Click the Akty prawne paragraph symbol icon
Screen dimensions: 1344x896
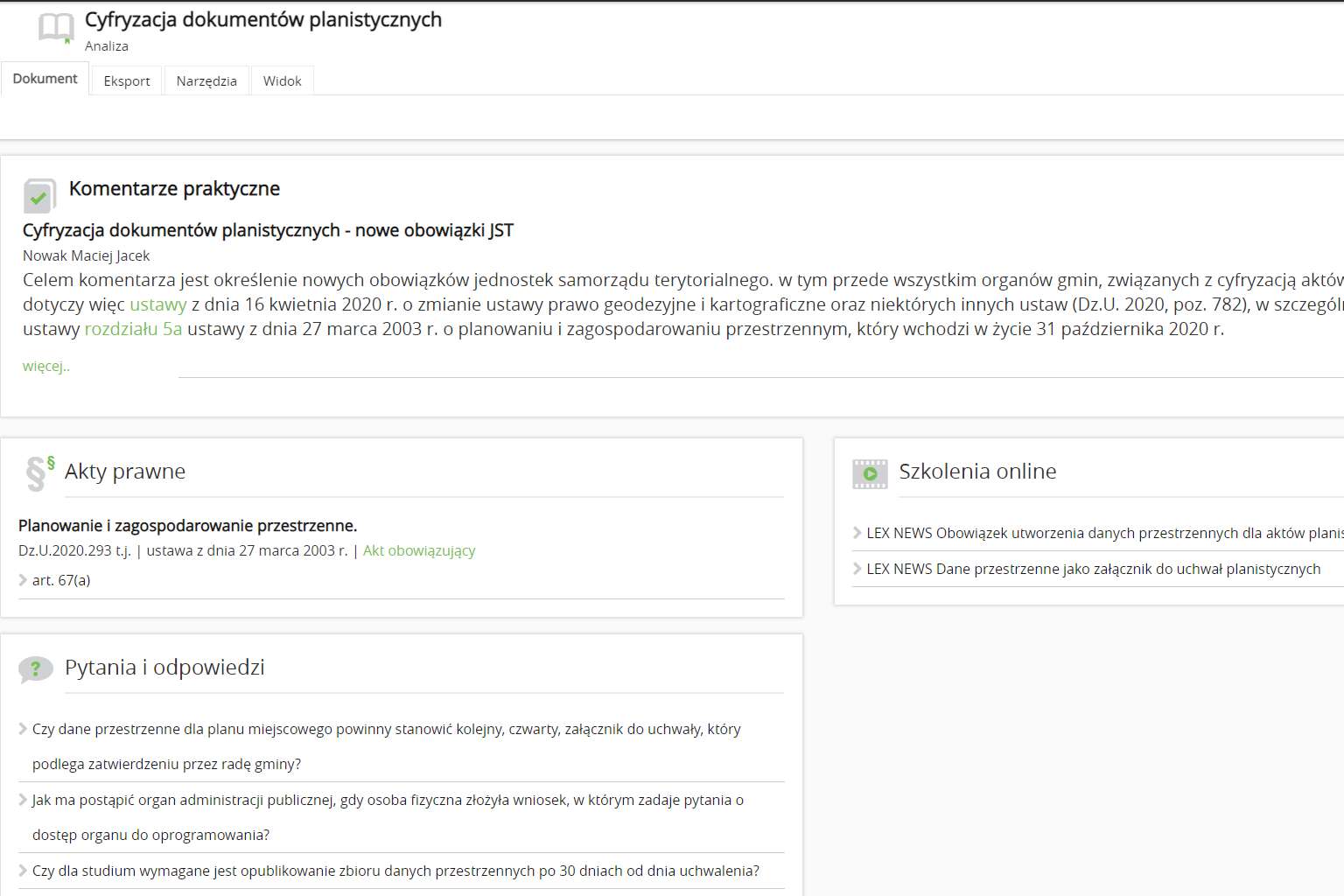(39, 473)
